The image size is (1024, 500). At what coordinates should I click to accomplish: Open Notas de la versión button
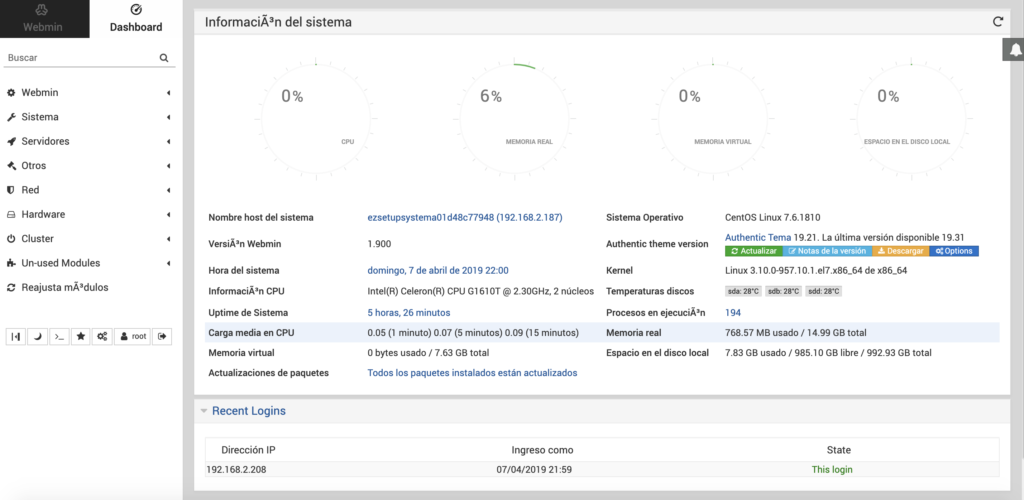(x=827, y=251)
